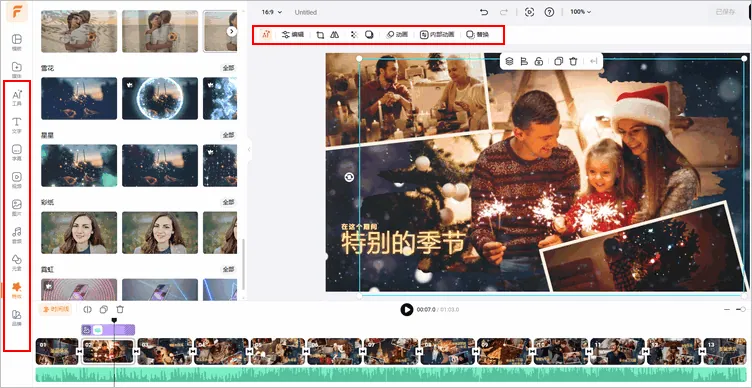Play the video preview

pyautogui.click(x=407, y=309)
